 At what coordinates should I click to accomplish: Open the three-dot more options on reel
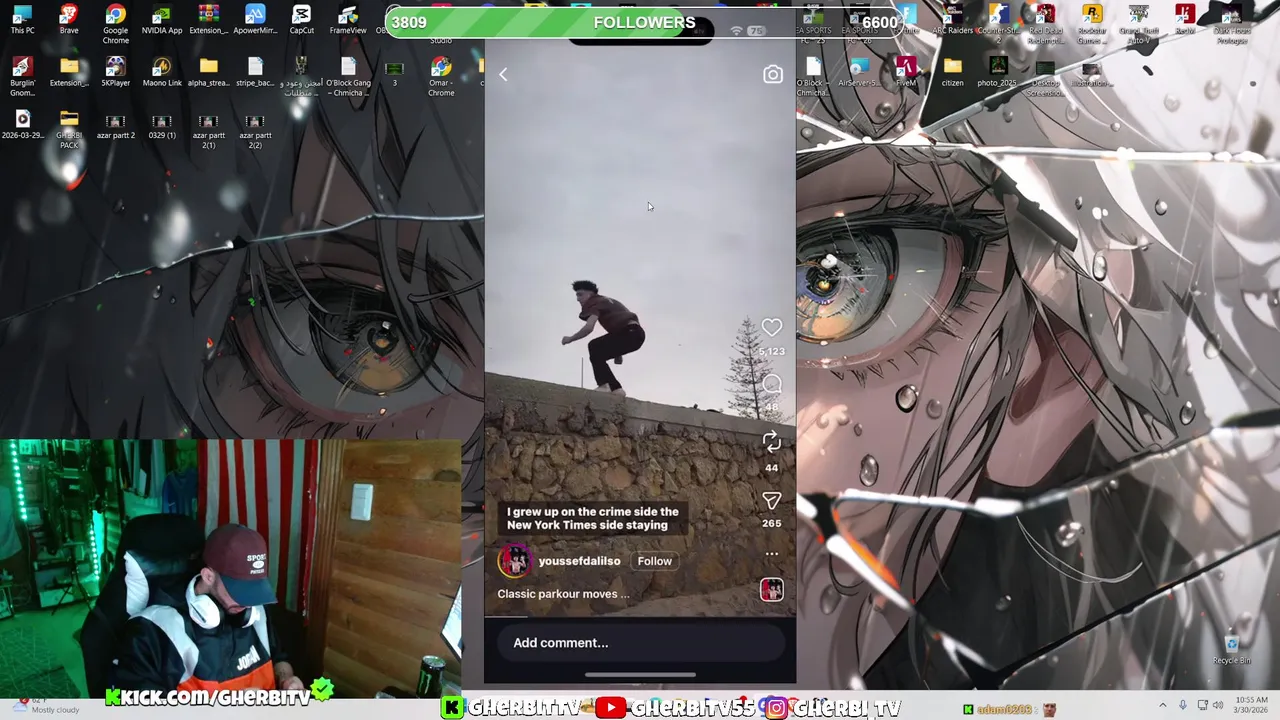tap(771, 554)
